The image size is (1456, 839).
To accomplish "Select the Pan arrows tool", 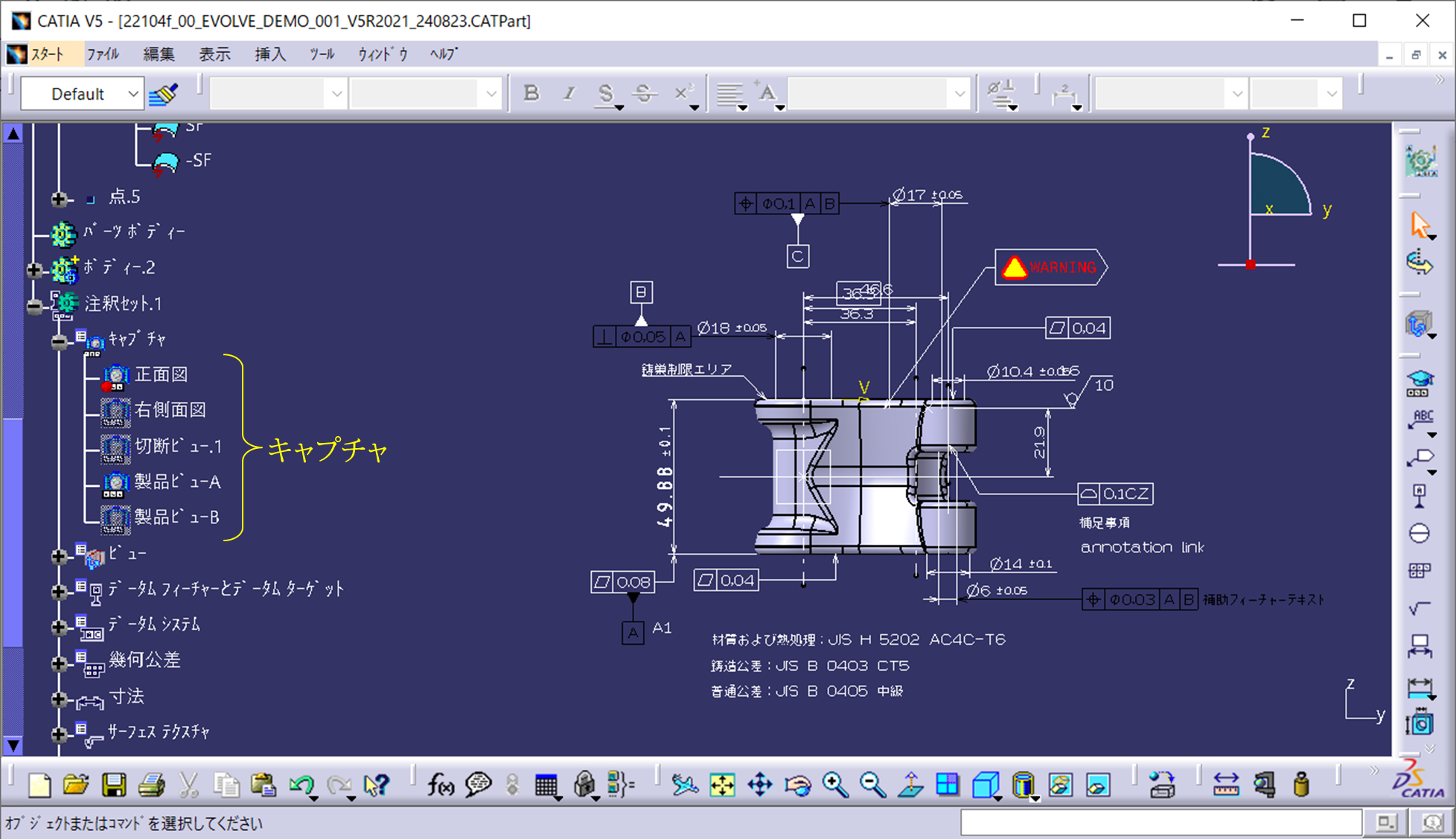I will [760, 785].
